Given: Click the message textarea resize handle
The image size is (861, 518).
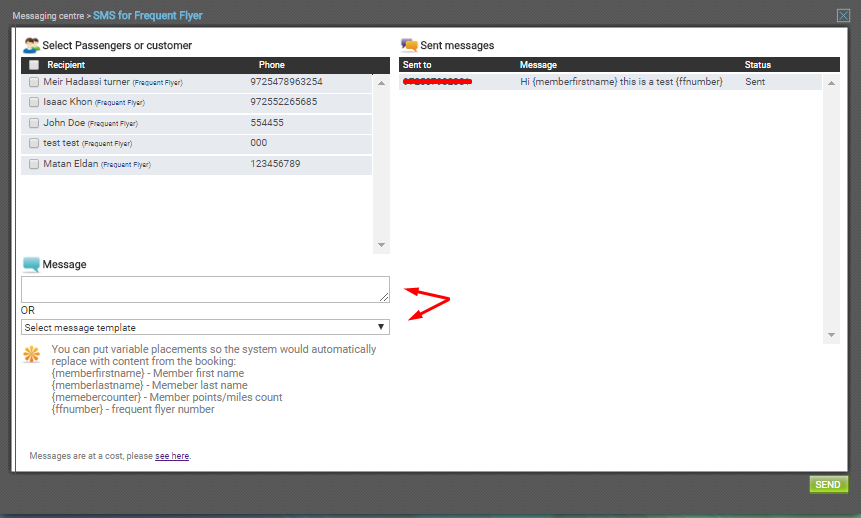Looking at the screenshot, I should point(384,297).
